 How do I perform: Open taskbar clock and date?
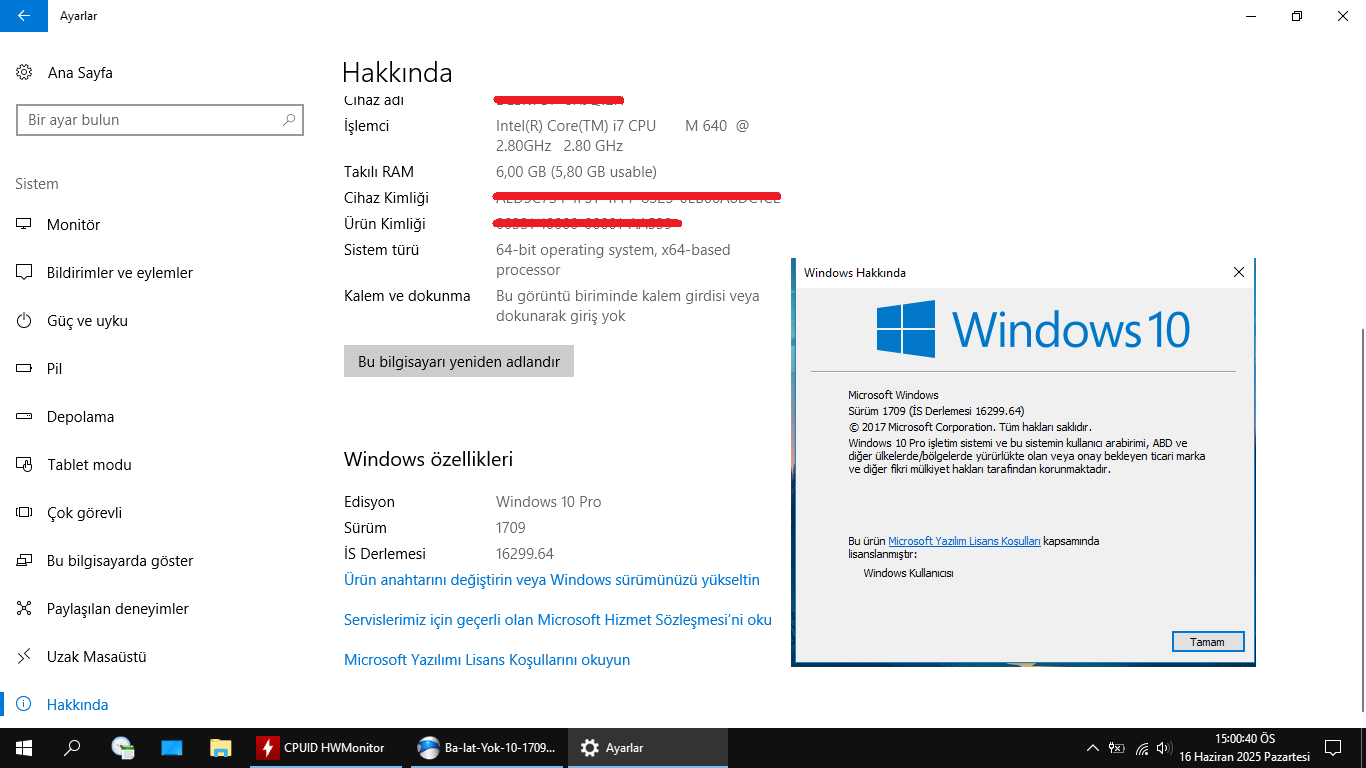click(1244, 748)
